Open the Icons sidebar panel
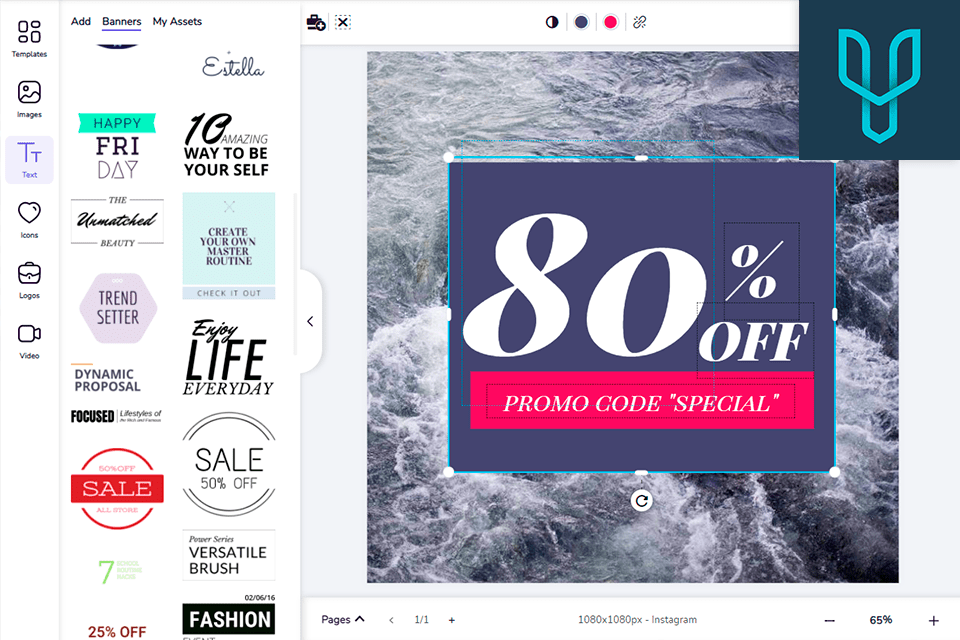Image resolution: width=960 pixels, height=640 pixels. (29, 220)
